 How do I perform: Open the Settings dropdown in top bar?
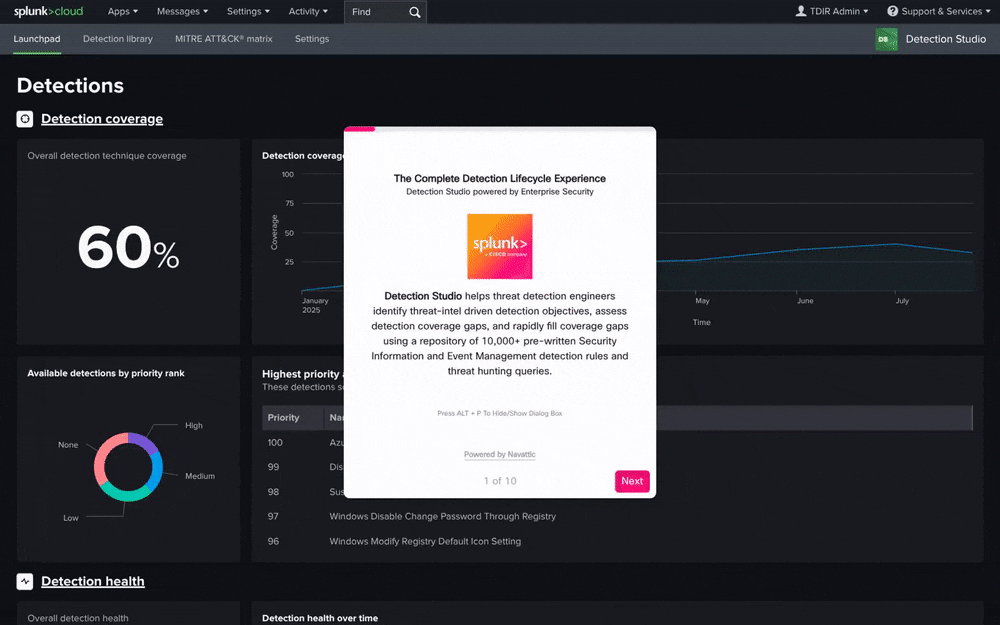point(248,11)
